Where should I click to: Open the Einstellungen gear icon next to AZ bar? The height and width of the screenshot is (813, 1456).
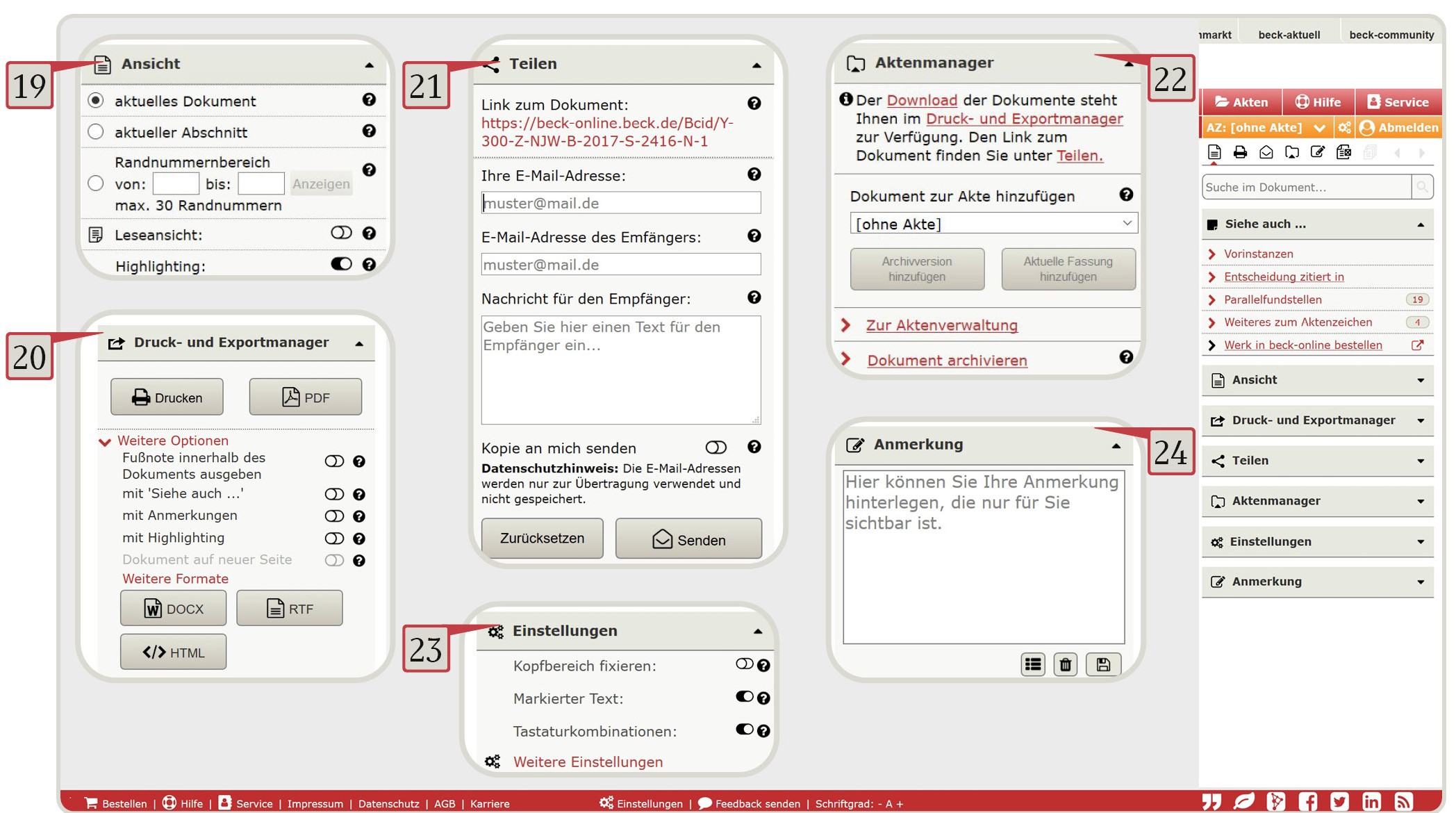coord(1345,128)
